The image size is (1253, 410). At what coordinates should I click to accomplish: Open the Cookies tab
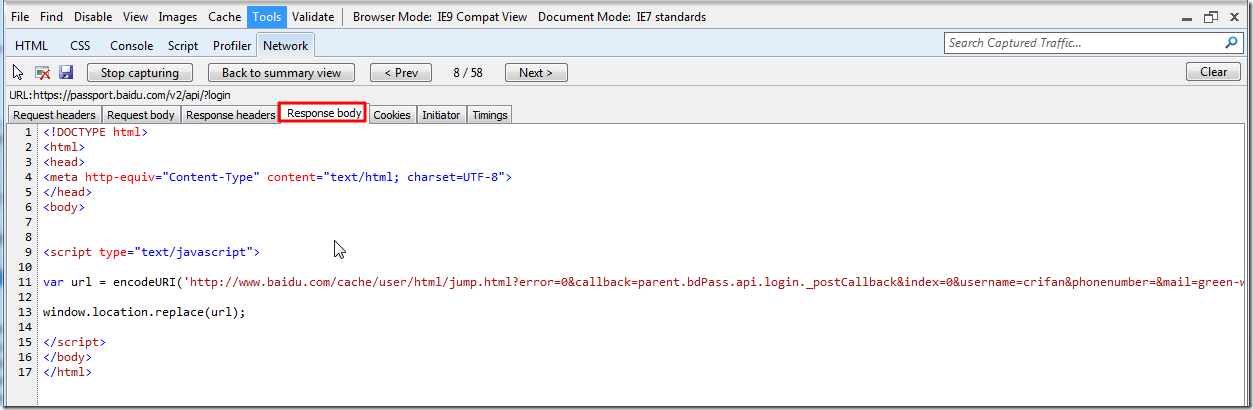coord(392,115)
